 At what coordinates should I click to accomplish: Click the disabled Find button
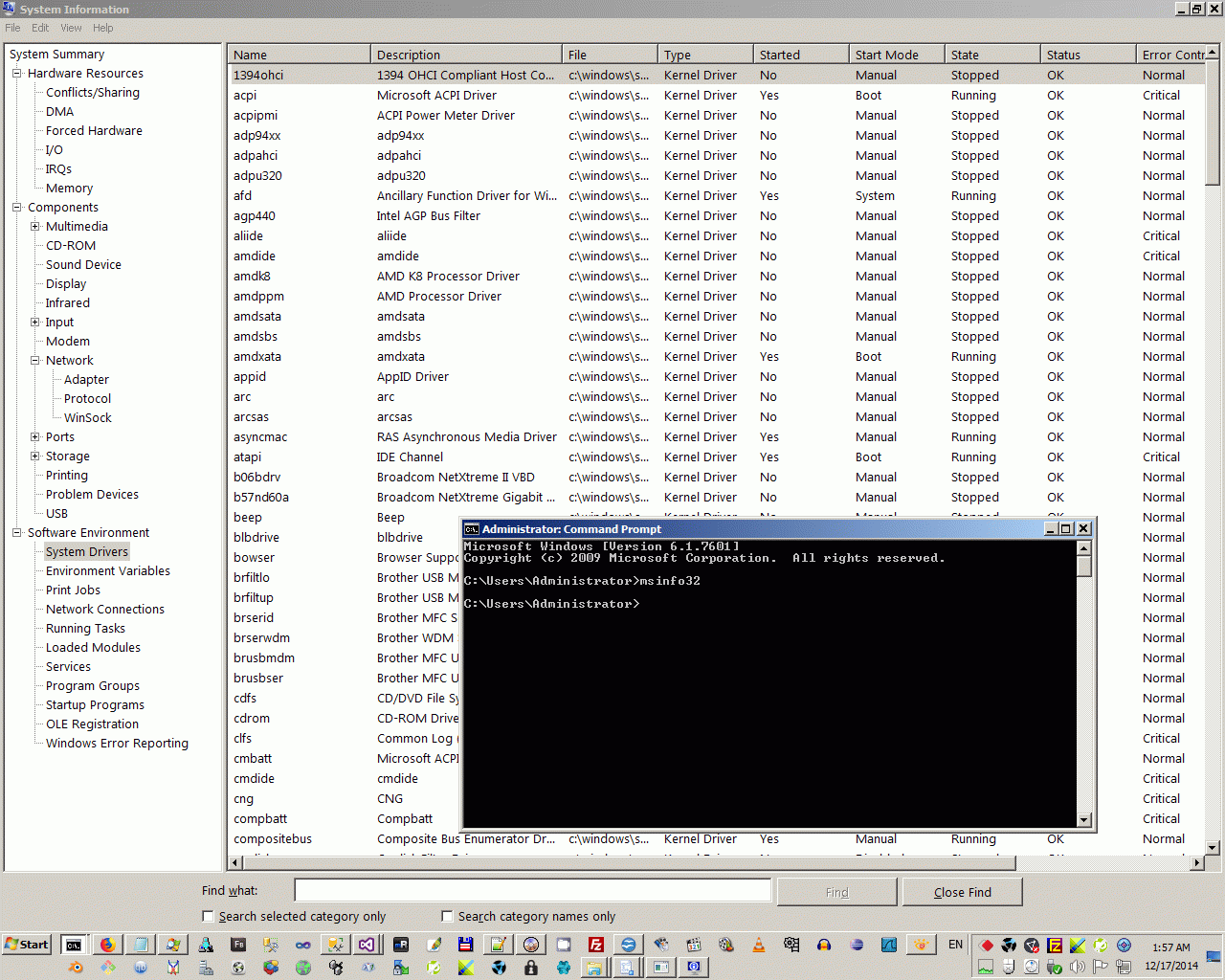[x=837, y=892]
